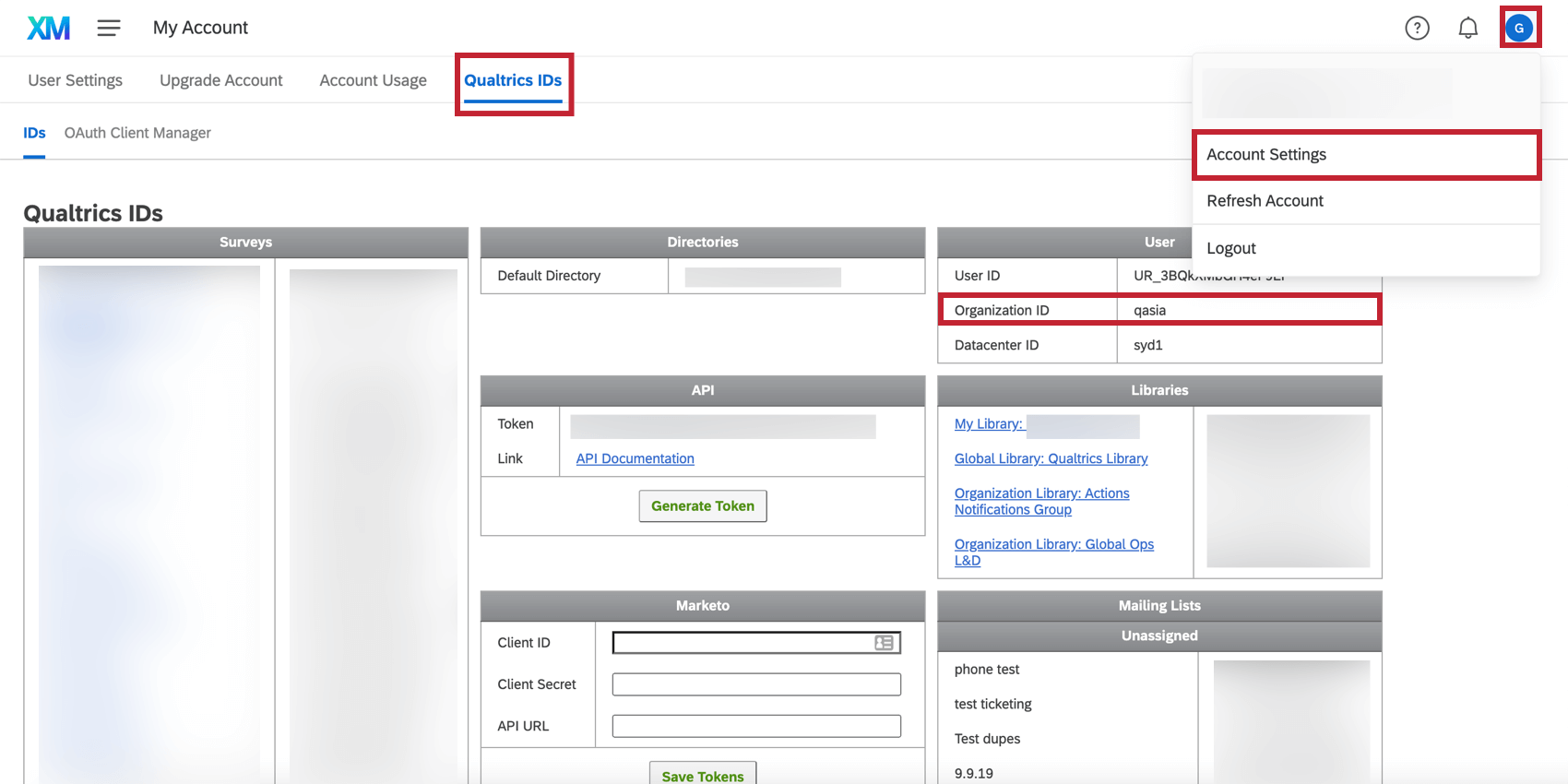Switch to Upgrade Account tab

(x=221, y=80)
